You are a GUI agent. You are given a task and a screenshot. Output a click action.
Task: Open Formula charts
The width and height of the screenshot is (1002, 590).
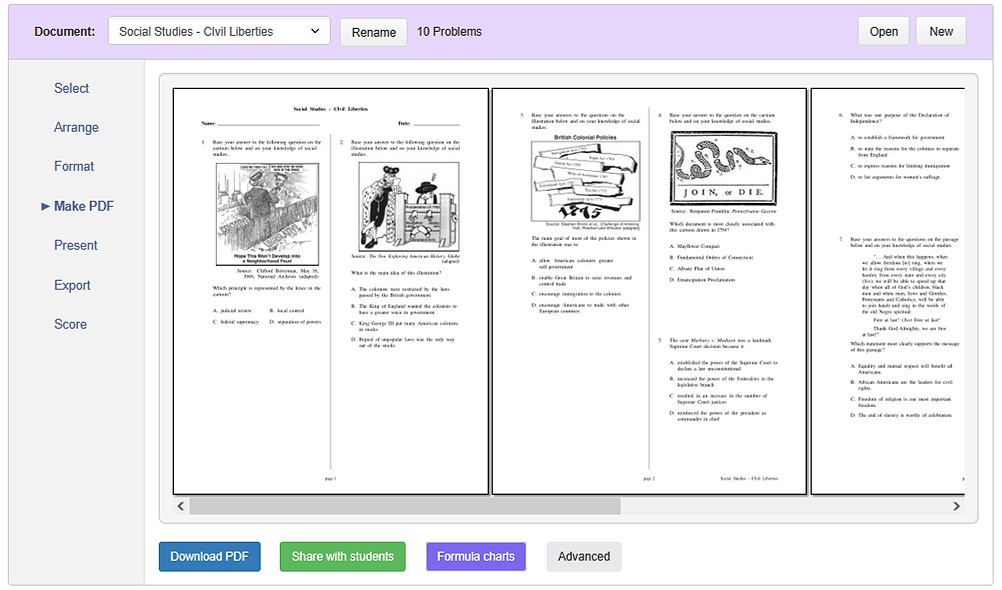point(476,557)
